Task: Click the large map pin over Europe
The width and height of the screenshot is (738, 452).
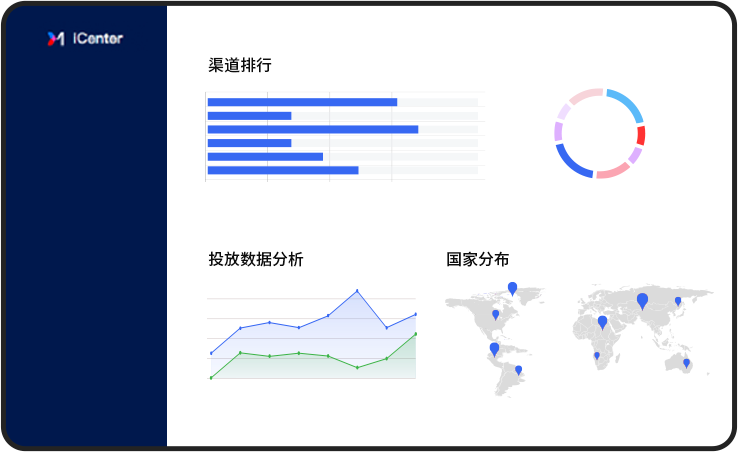Action: (642, 300)
